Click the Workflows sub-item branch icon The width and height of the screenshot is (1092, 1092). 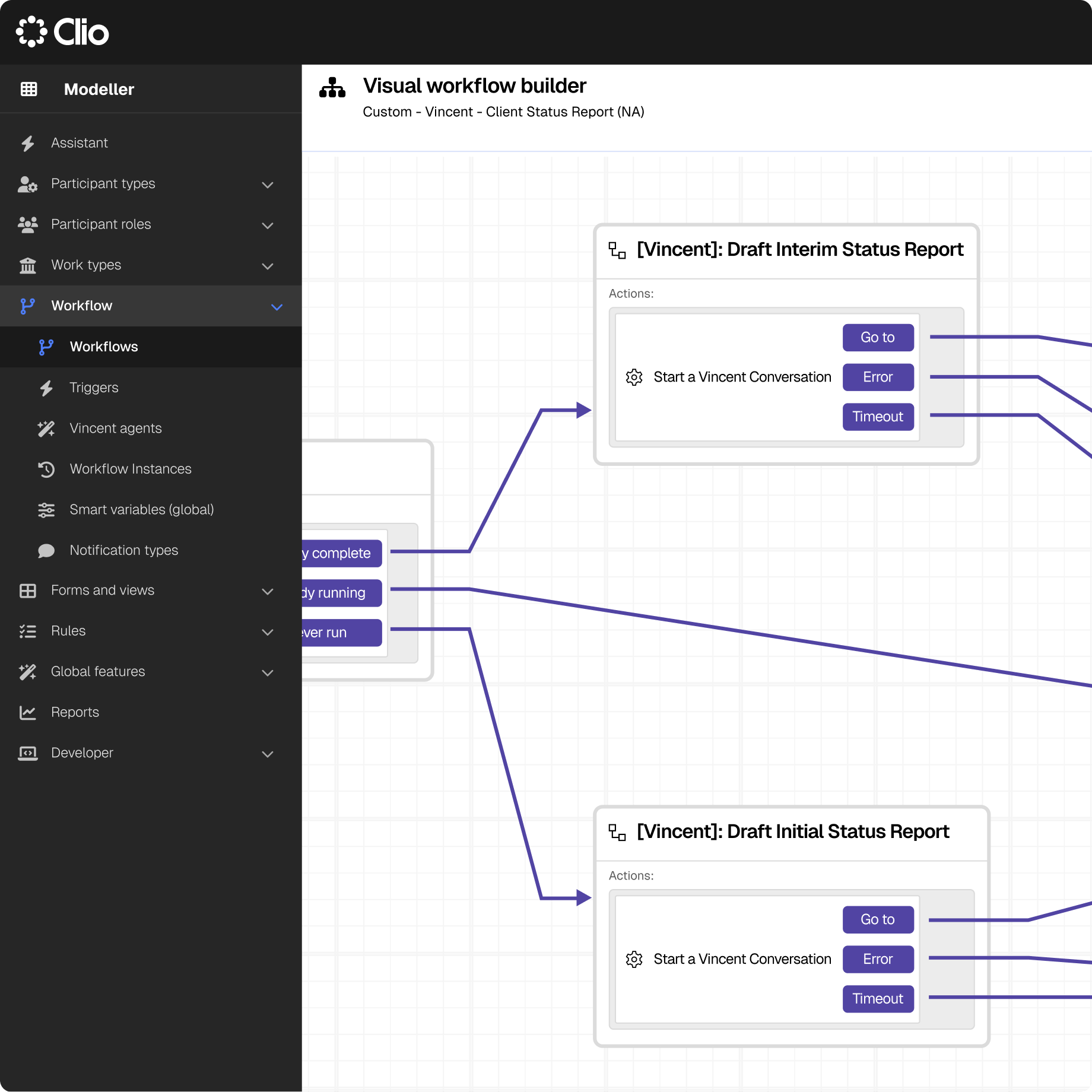point(46,347)
